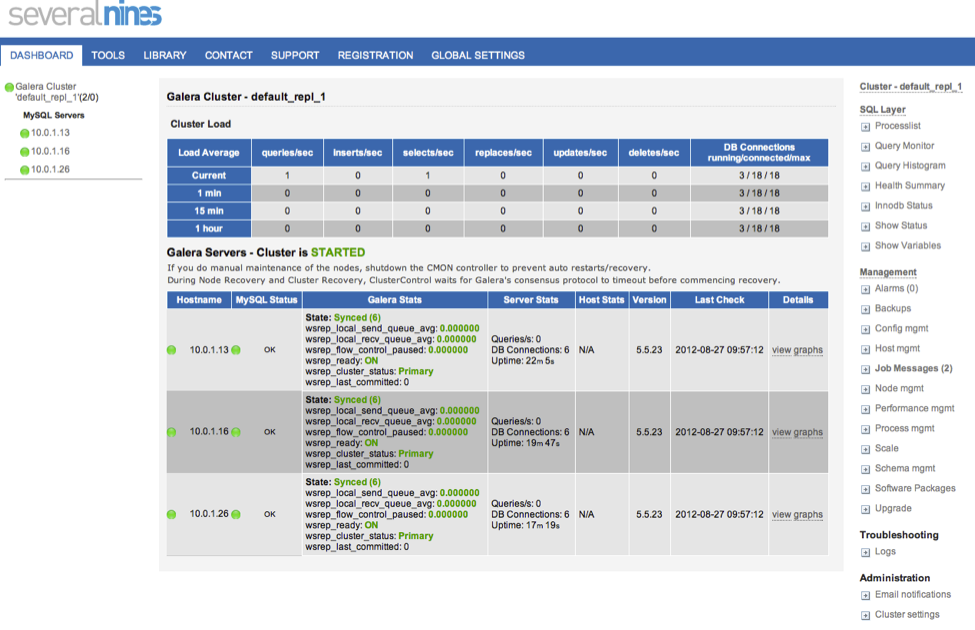Click green status dot beside sidebar 10.0.1.16
The width and height of the screenshot is (975, 630).
pos(24,152)
